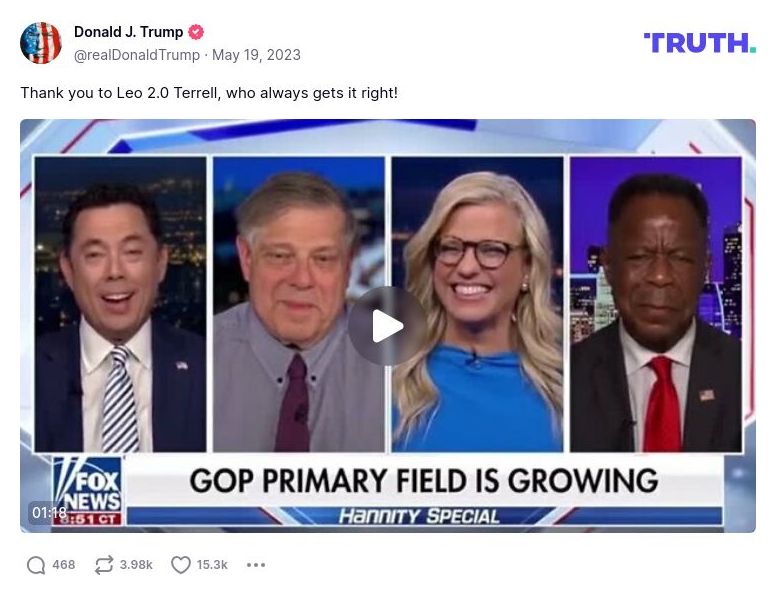Open the Donald J. Trump profile avatar

pos(41,43)
